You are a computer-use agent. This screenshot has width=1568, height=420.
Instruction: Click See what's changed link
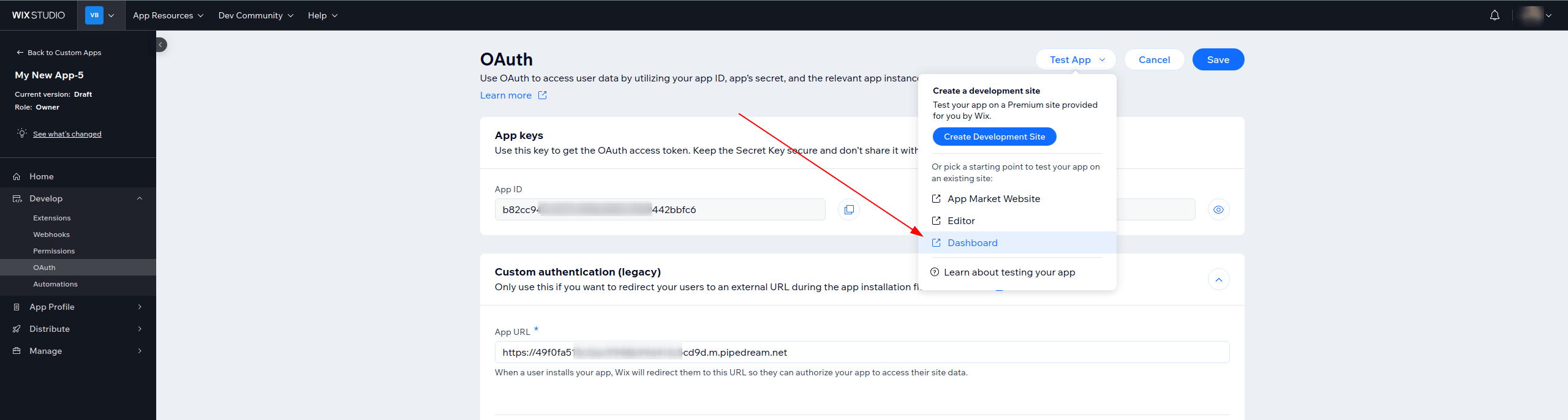[x=67, y=134]
